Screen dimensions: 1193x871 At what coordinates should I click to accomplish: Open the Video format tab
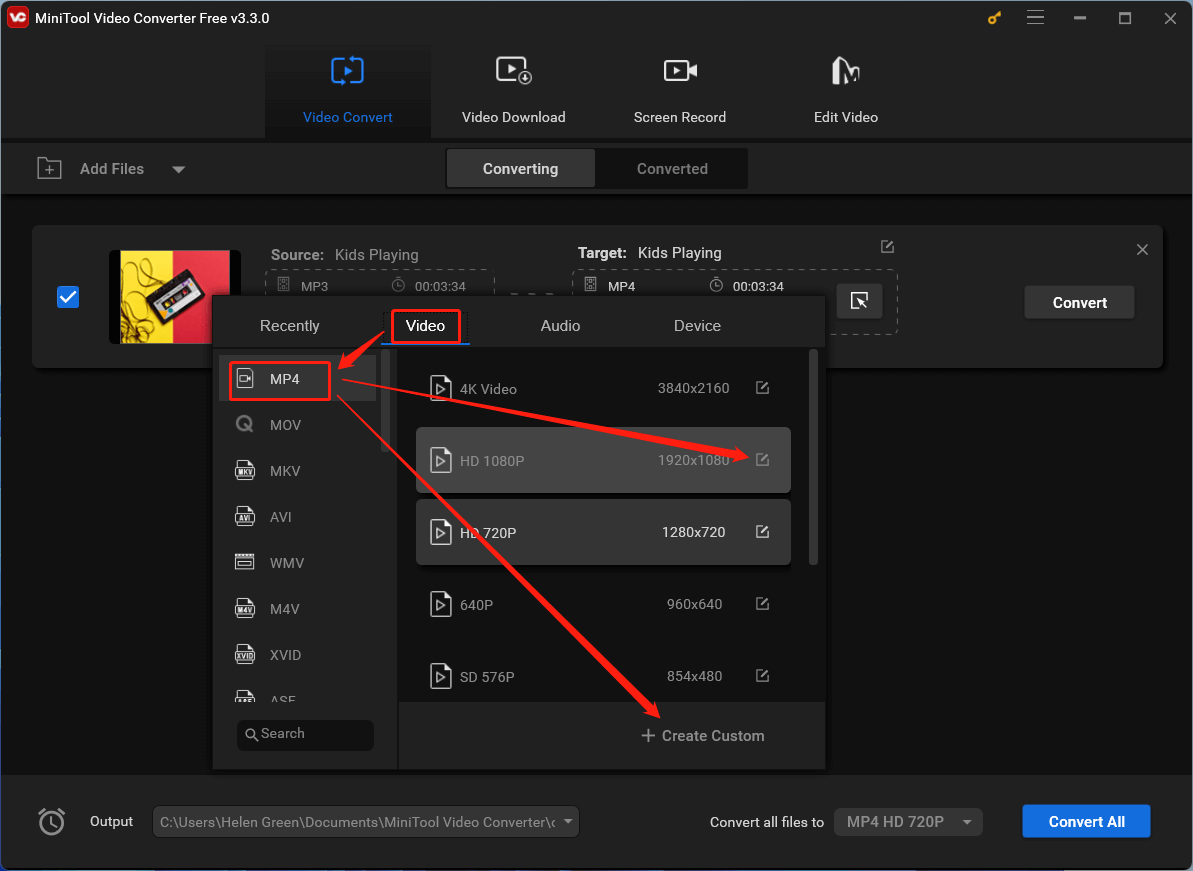pyautogui.click(x=425, y=326)
